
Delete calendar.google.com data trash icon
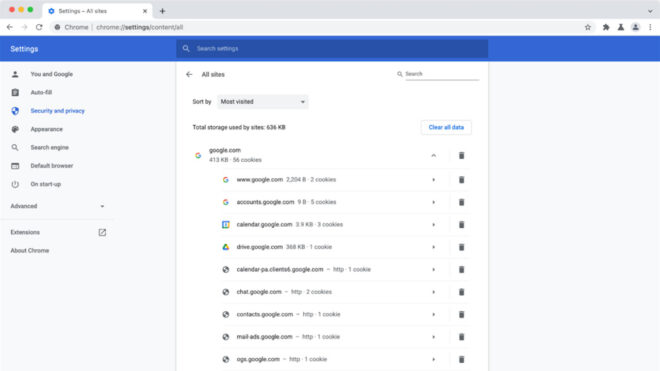(x=461, y=224)
